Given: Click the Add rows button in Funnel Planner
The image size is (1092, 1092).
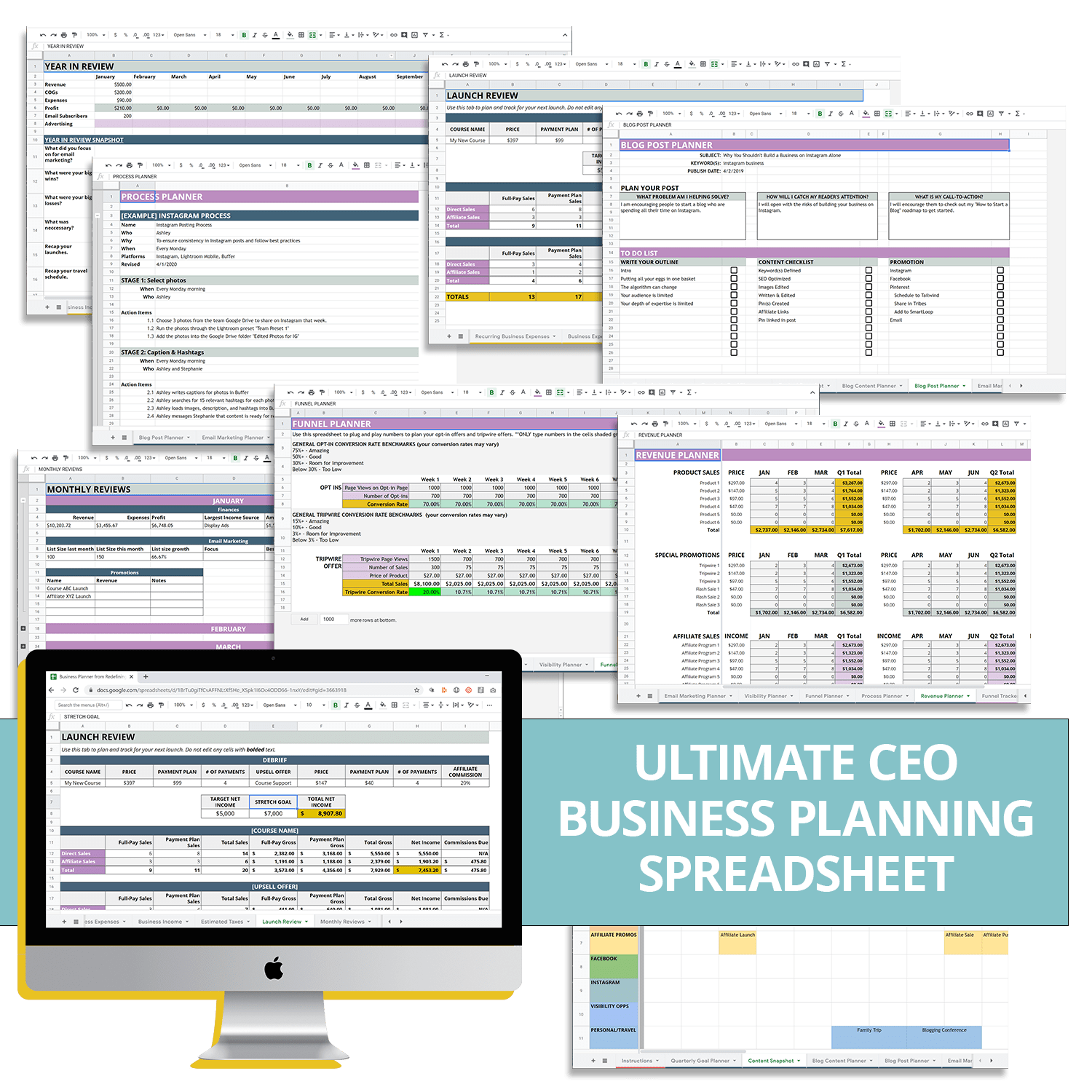Looking at the screenshot, I should (x=304, y=620).
